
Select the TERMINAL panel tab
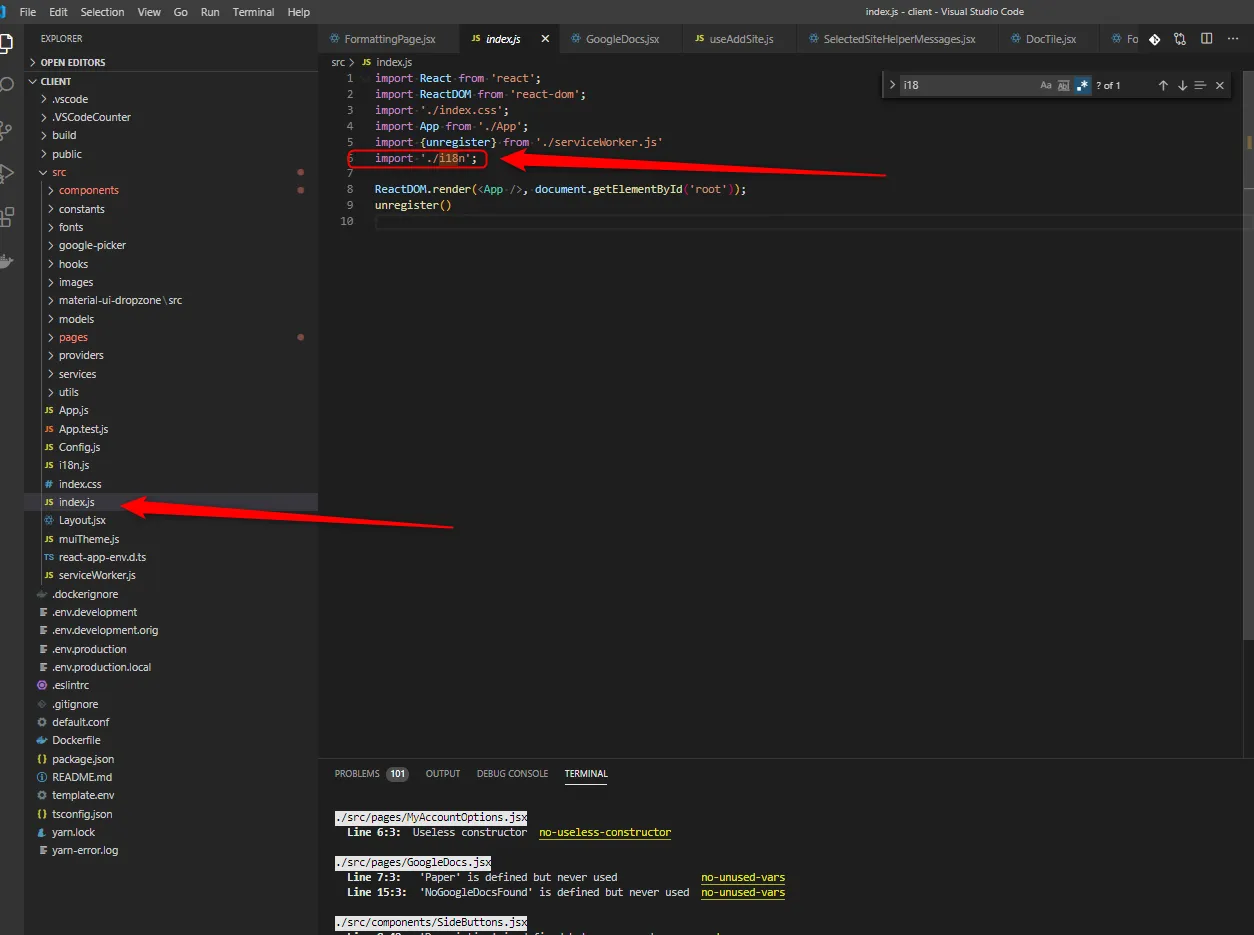586,774
